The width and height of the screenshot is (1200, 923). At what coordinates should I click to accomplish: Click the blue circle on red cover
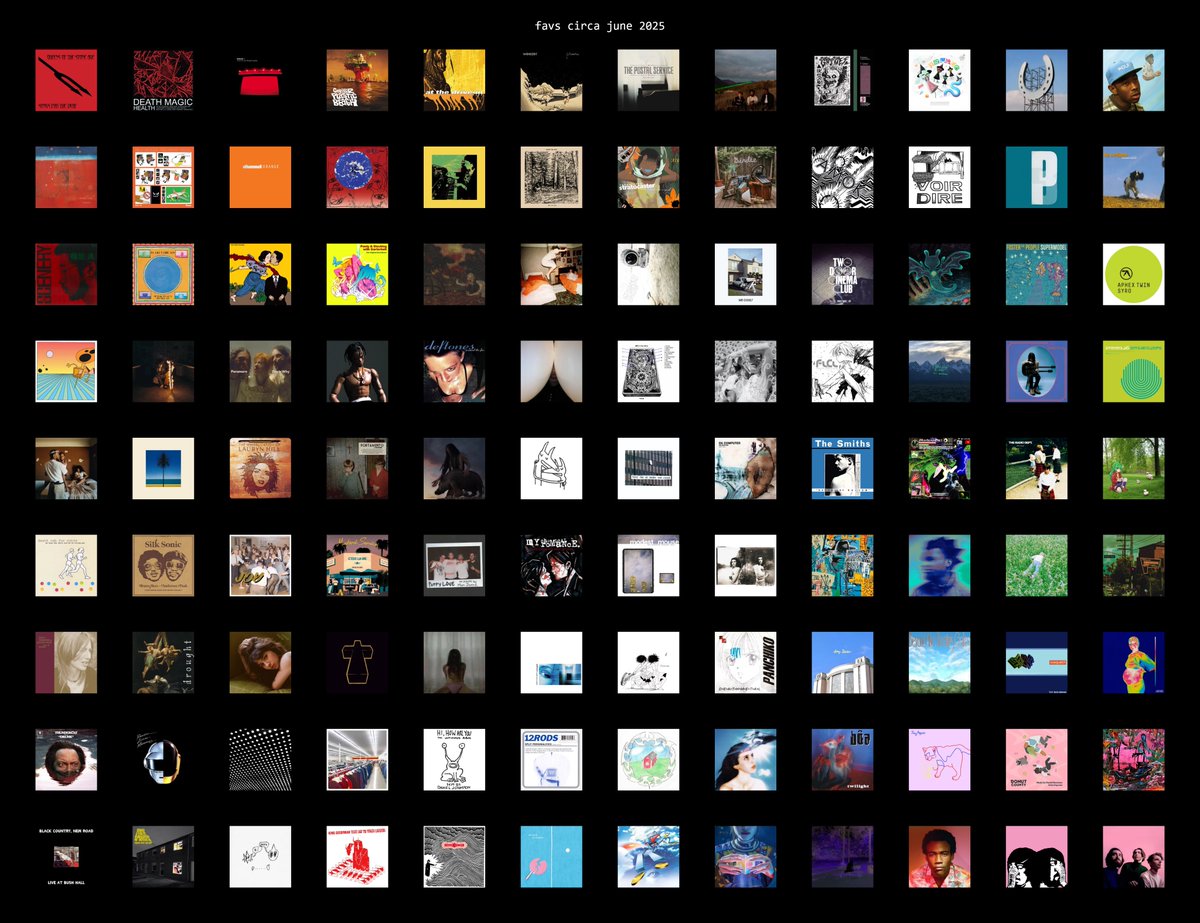click(x=357, y=177)
